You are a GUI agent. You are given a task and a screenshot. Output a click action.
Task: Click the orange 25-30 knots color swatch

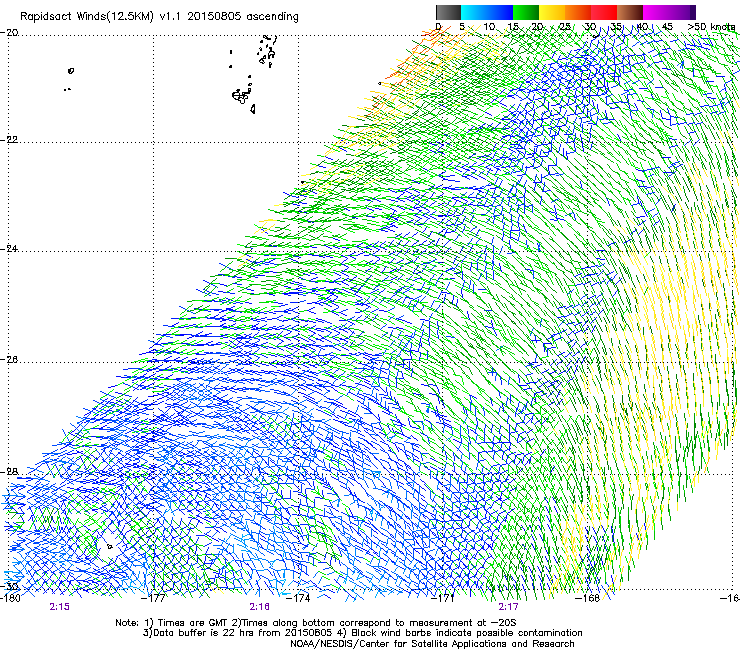pos(578,12)
